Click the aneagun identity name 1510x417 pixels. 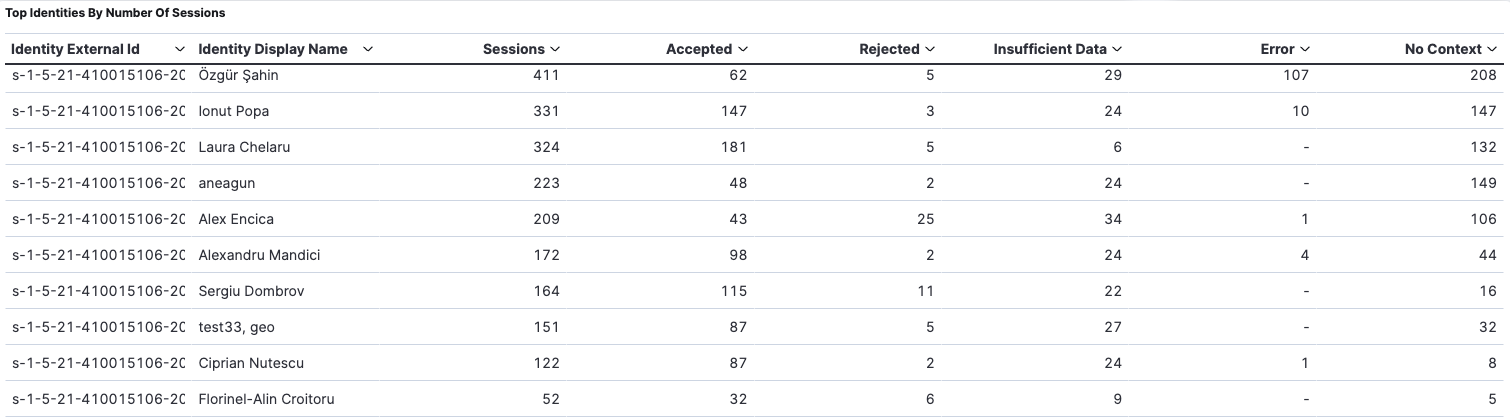228,183
